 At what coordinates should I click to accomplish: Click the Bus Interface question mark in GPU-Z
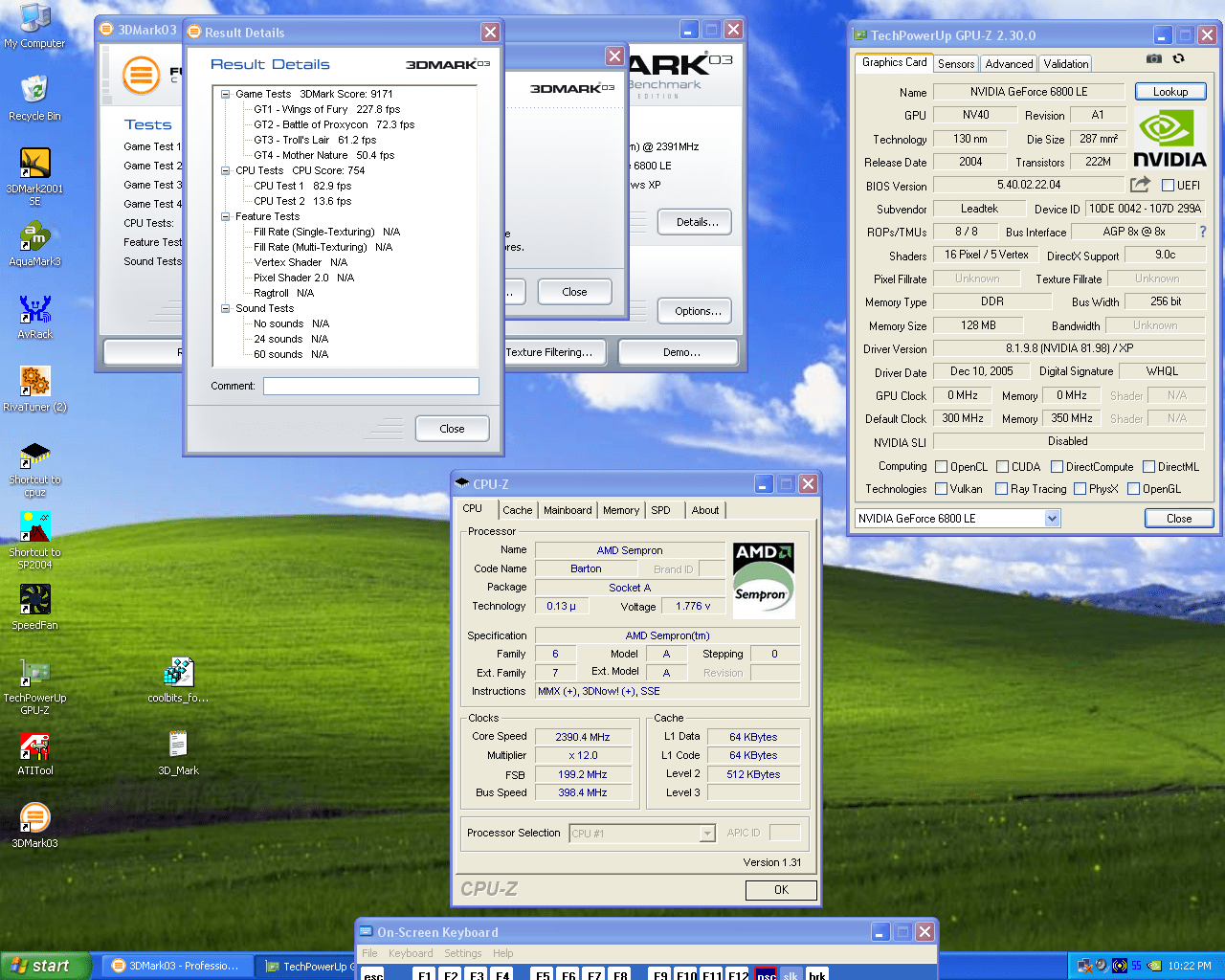[1202, 232]
